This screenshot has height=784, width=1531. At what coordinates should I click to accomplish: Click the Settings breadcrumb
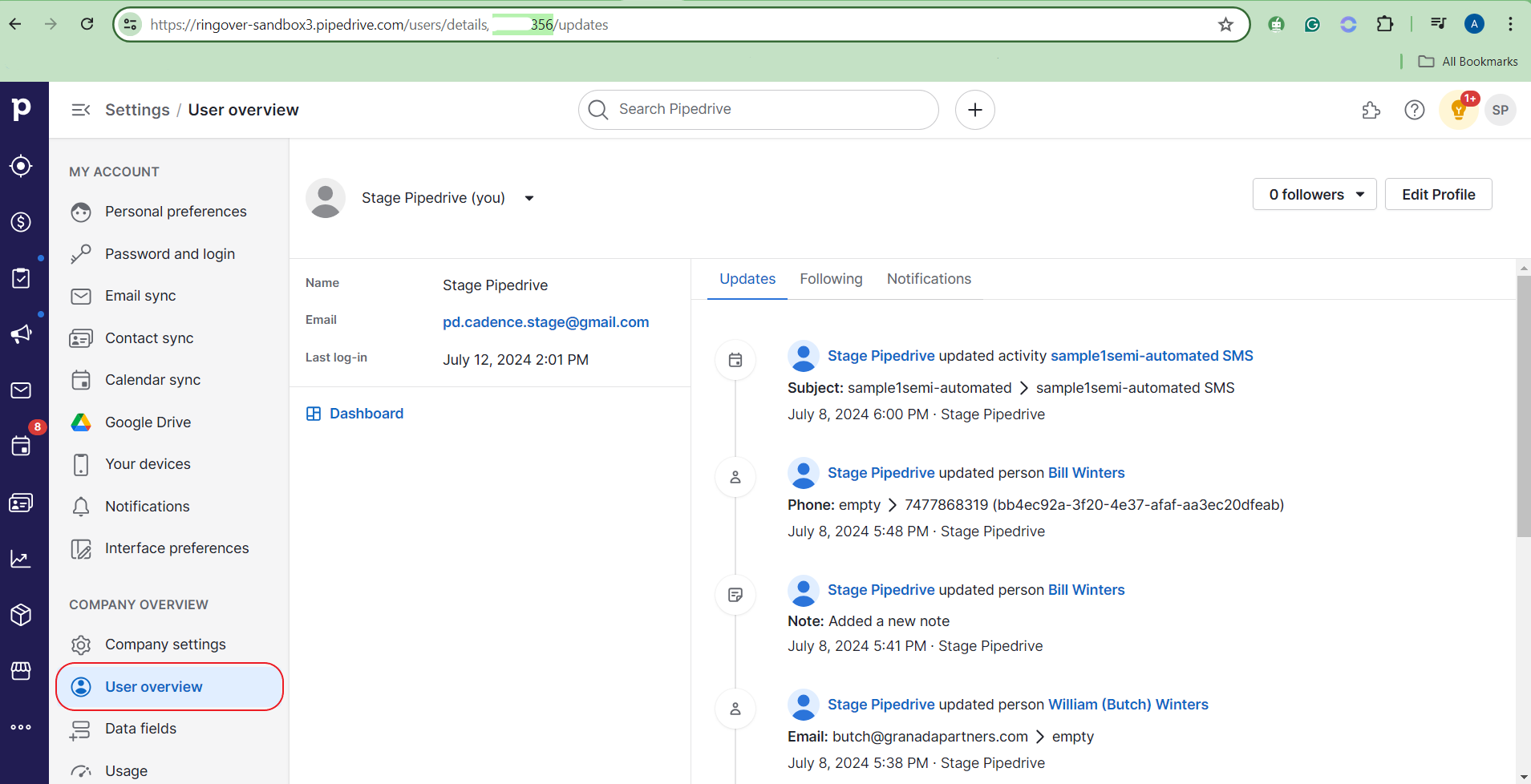(x=137, y=110)
